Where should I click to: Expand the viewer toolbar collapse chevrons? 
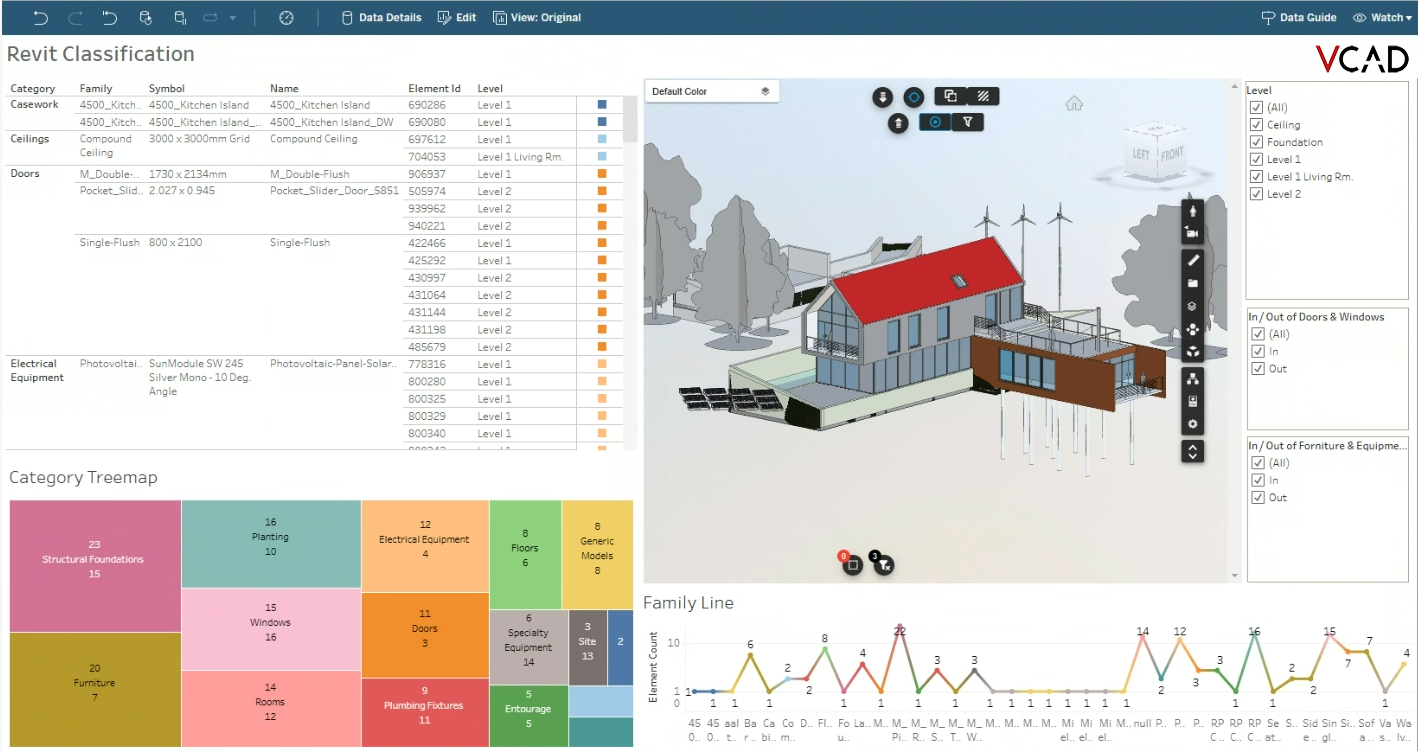pos(1192,451)
